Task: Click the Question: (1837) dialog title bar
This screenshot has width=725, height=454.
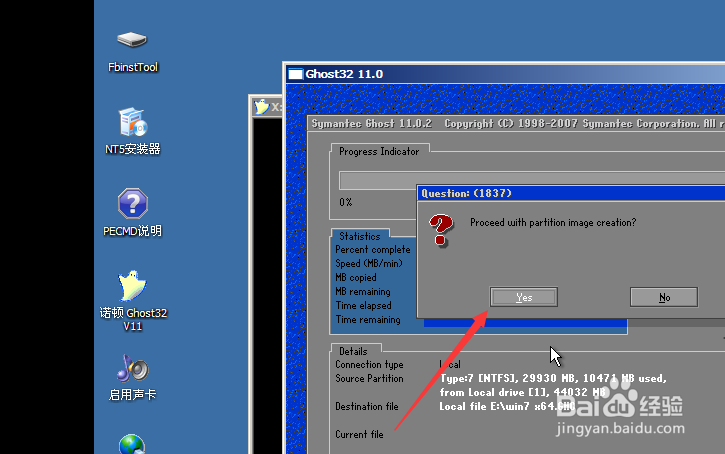Action: click(x=571, y=193)
